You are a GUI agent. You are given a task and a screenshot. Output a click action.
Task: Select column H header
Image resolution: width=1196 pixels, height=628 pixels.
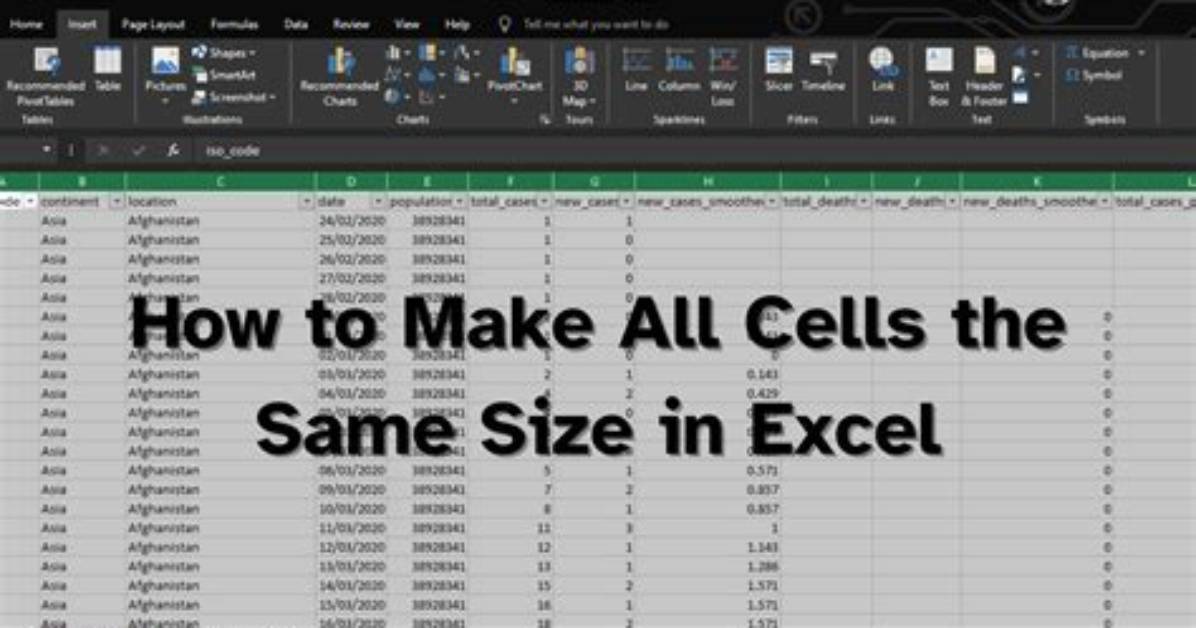(707, 182)
